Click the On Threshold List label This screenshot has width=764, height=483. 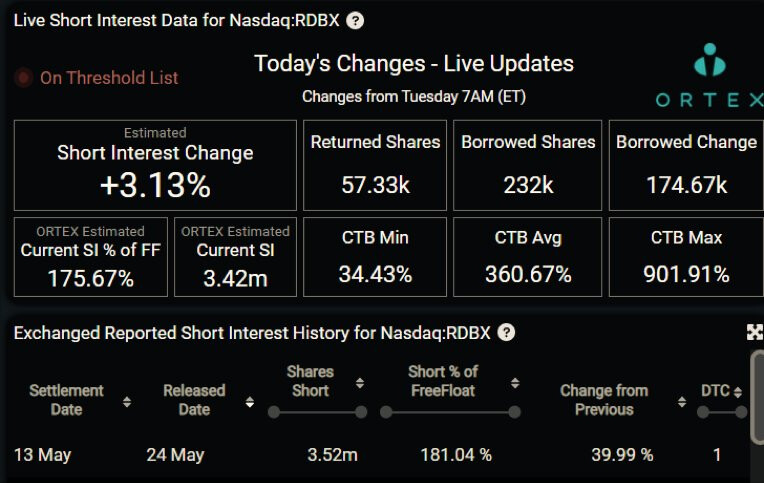pyautogui.click(x=109, y=77)
